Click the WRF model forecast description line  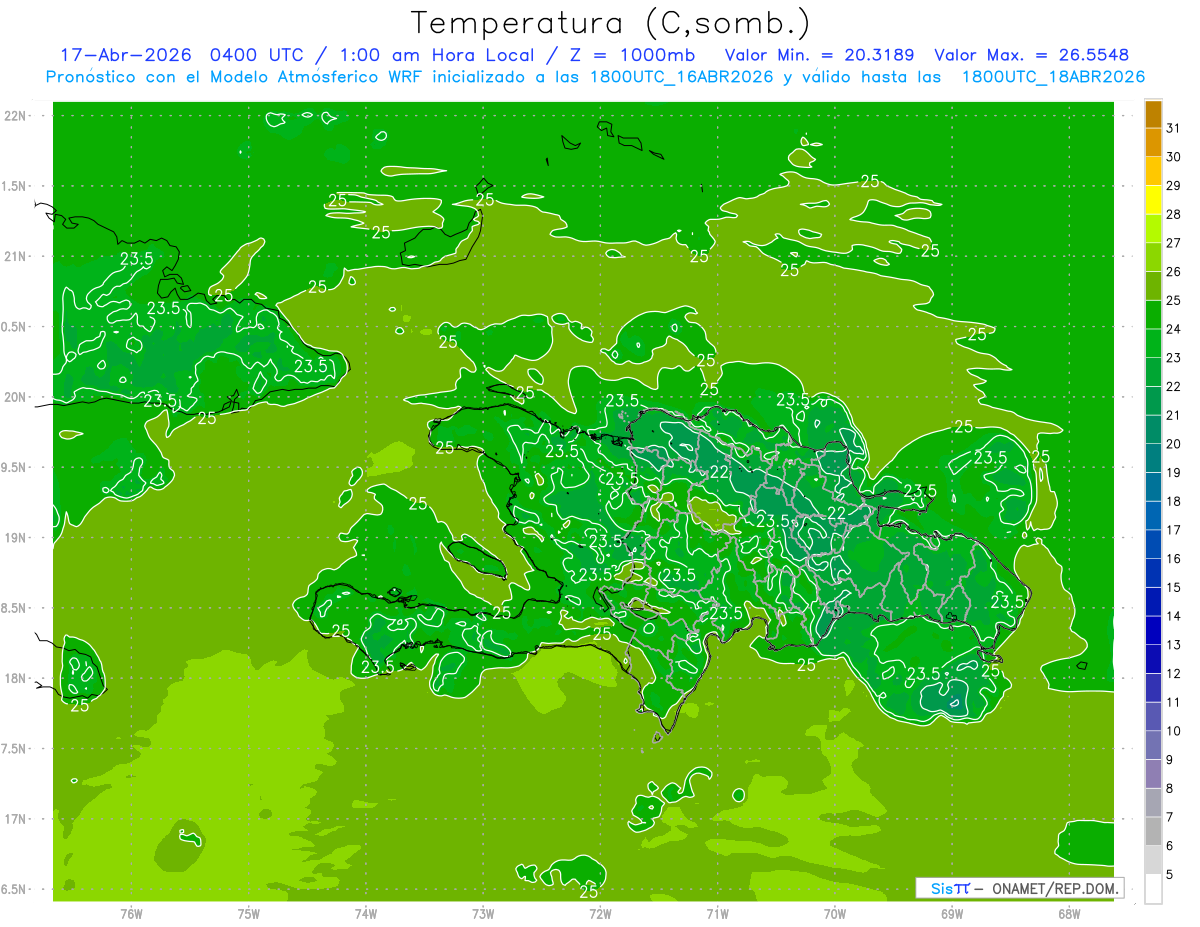click(x=596, y=77)
